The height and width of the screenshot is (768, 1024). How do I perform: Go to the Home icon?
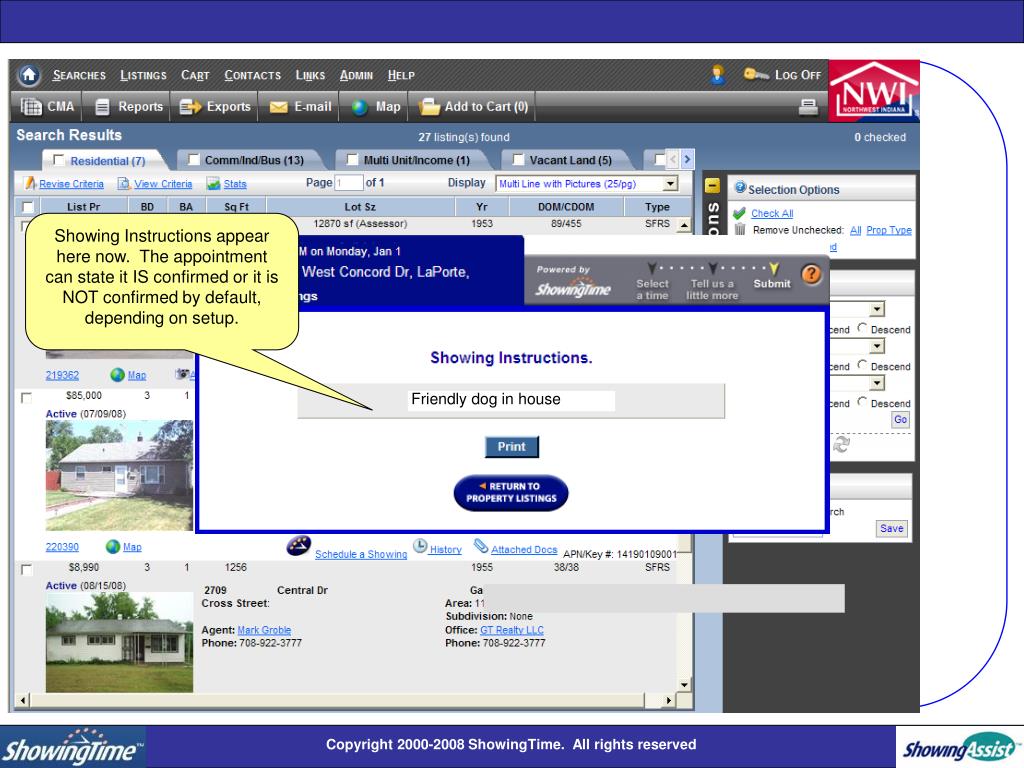click(x=29, y=75)
